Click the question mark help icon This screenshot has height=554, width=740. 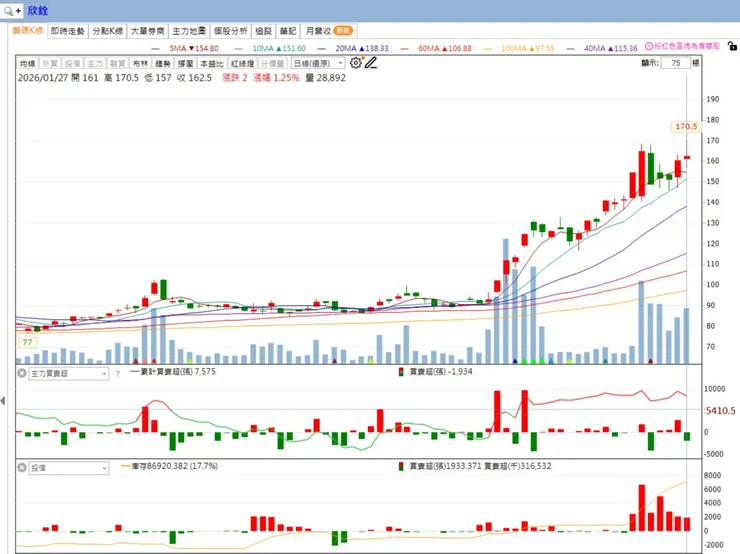(118, 374)
